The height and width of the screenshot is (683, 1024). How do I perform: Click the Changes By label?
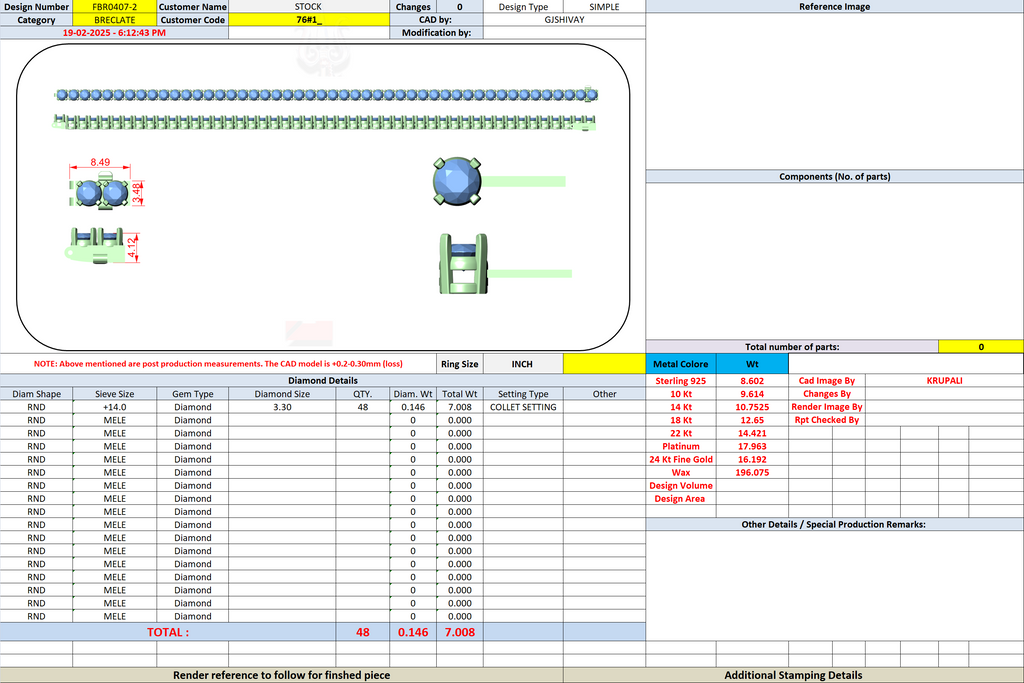pos(827,394)
